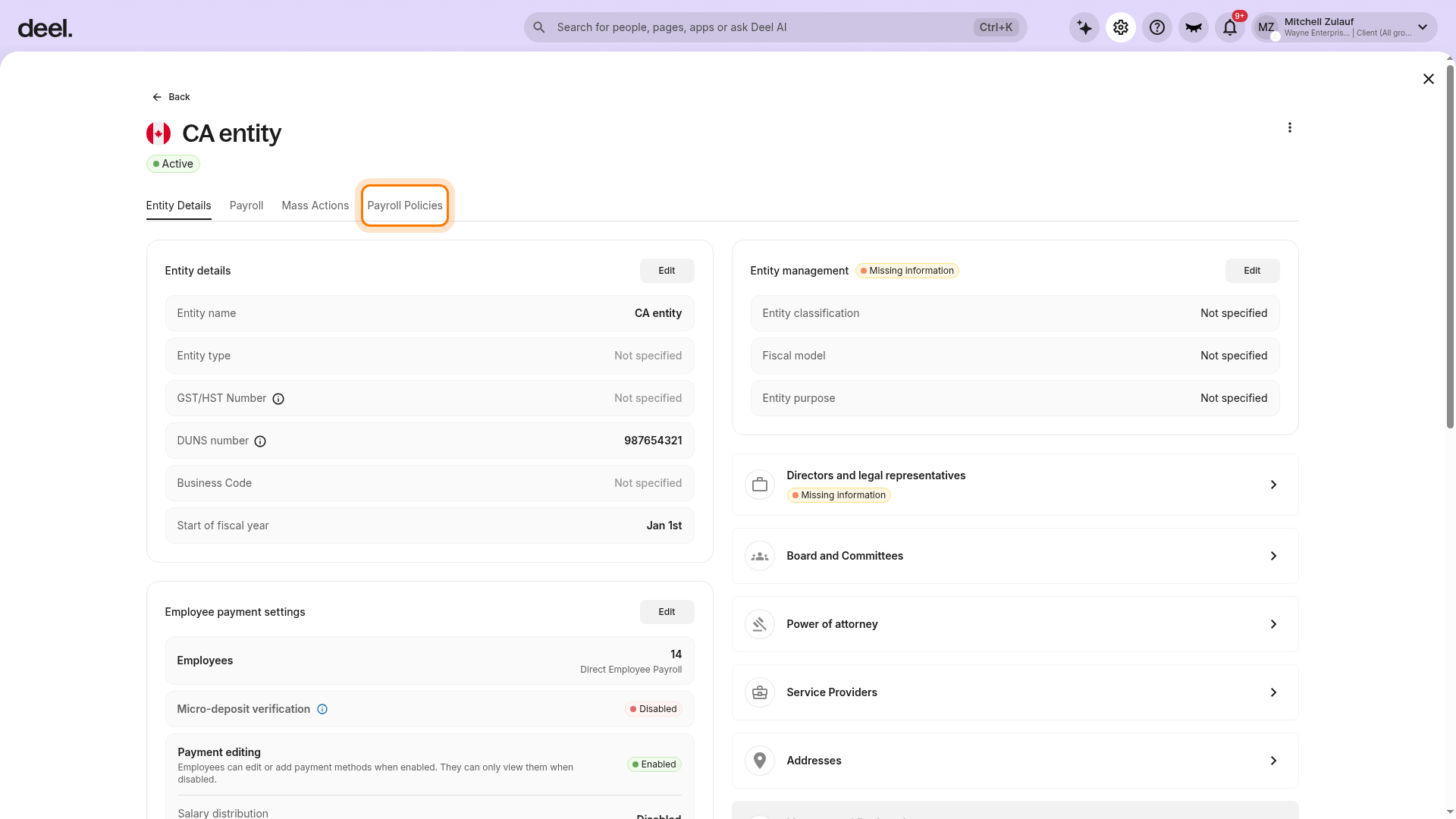The width and height of the screenshot is (1456, 819).
Task: Click the Salary distribution label
Action: (223, 813)
